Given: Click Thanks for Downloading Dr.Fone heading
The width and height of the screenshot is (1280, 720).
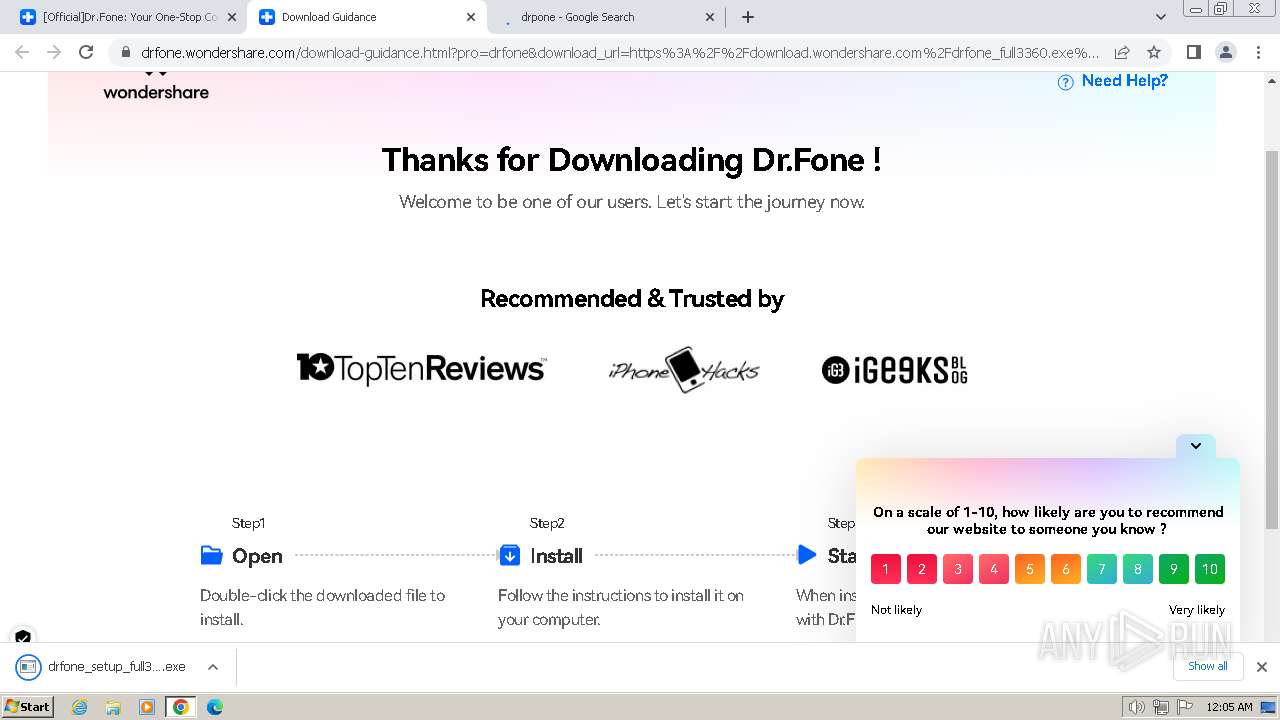Looking at the screenshot, I should tap(632, 160).
